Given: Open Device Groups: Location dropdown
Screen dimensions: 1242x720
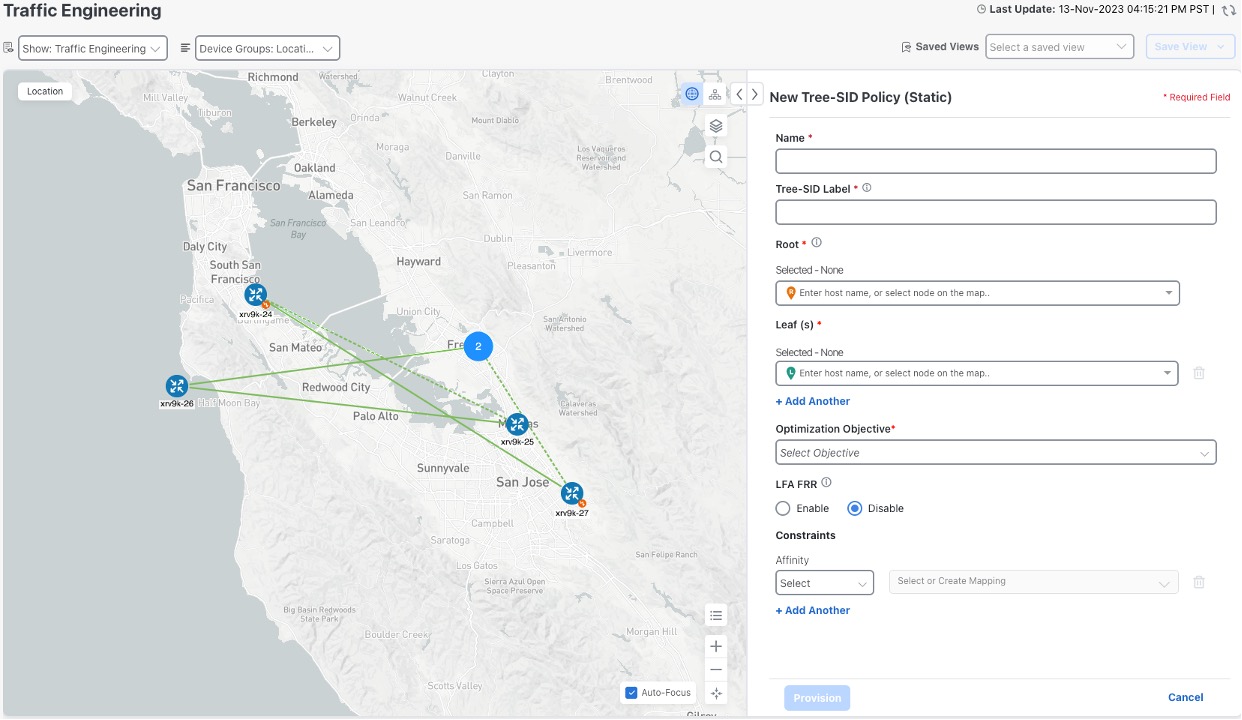Looking at the screenshot, I should pyautogui.click(x=267, y=48).
